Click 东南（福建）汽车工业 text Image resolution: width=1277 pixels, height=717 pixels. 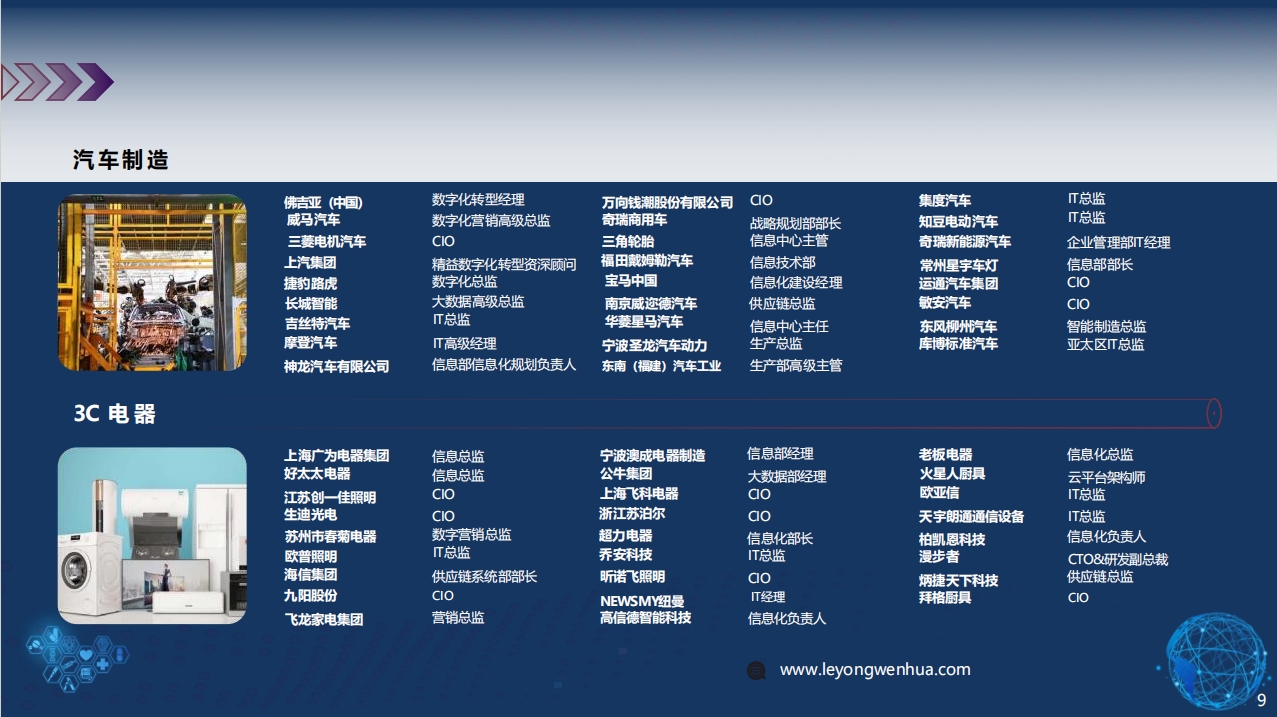pyautogui.click(x=661, y=367)
